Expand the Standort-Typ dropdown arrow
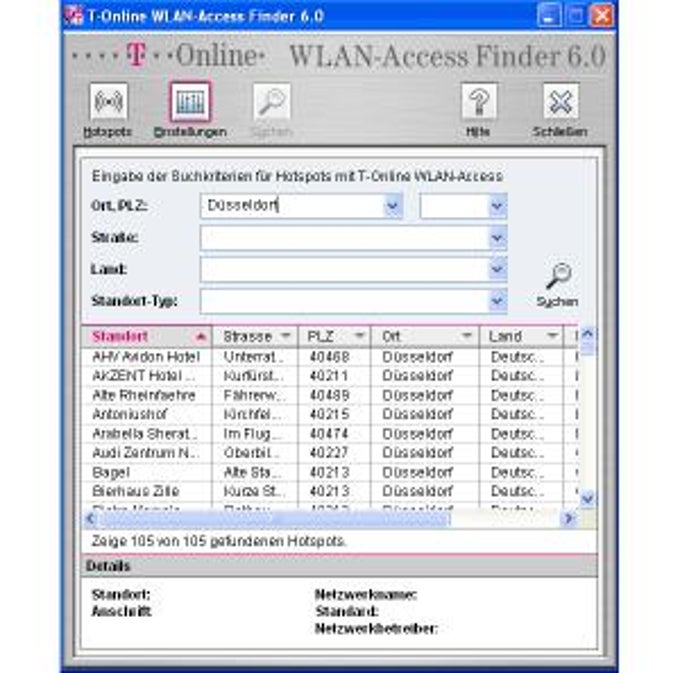The height and width of the screenshot is (673, 680). [x=497, y=301]
